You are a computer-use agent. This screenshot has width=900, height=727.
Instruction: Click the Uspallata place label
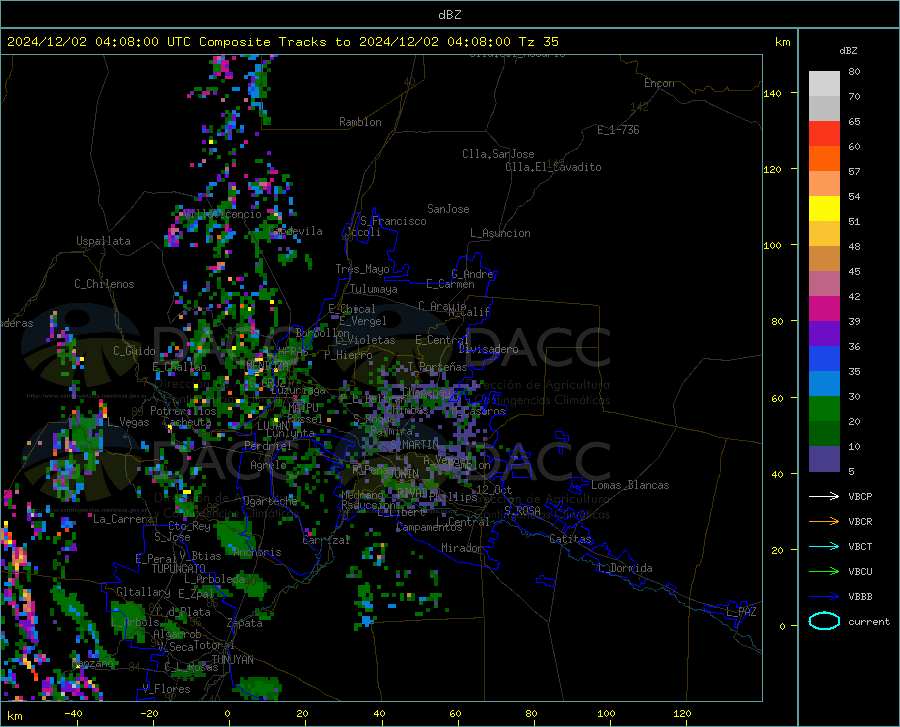click(x=103, y=241)
